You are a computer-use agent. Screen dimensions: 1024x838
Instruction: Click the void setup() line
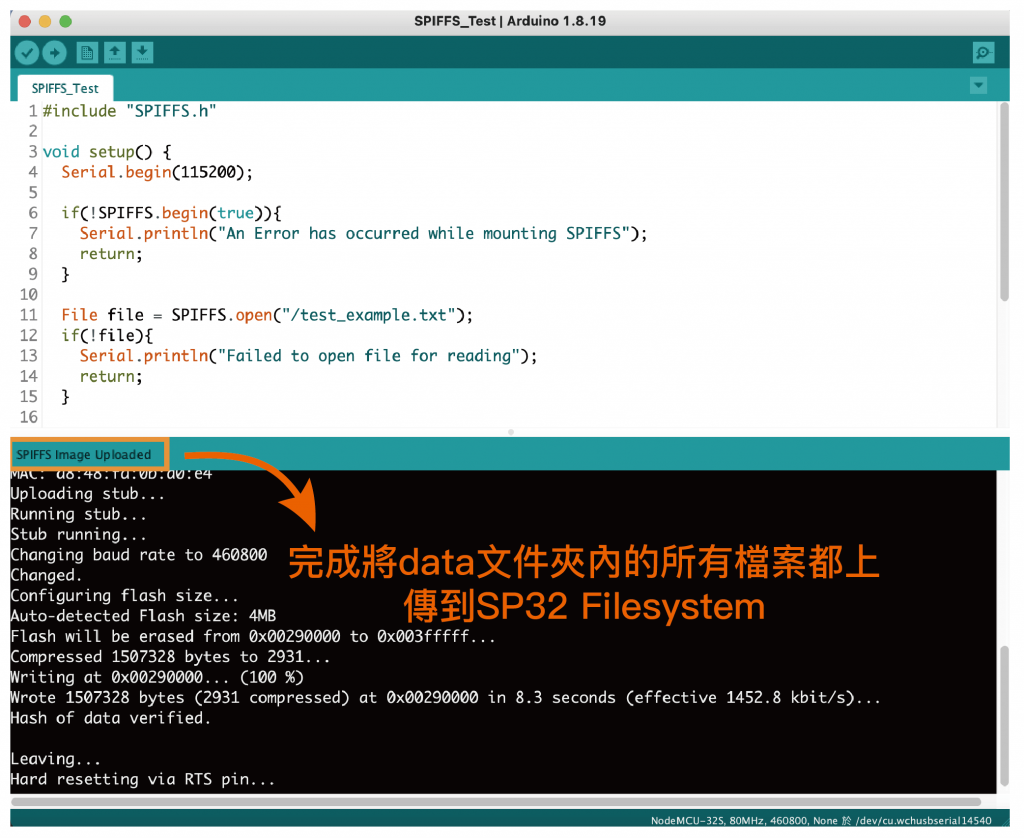107,152
